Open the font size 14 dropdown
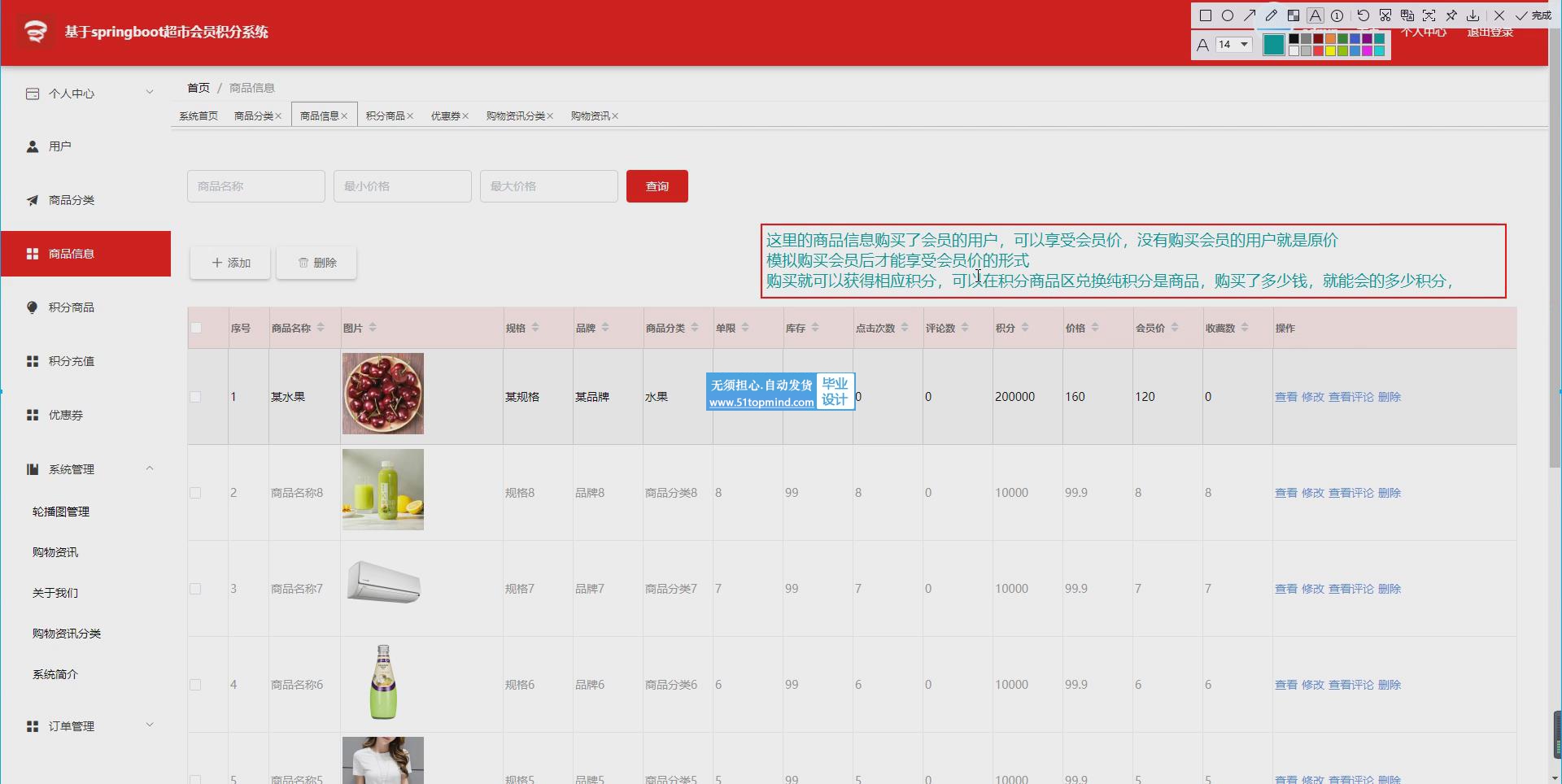1562x784 pixels. coord(1233,45)
